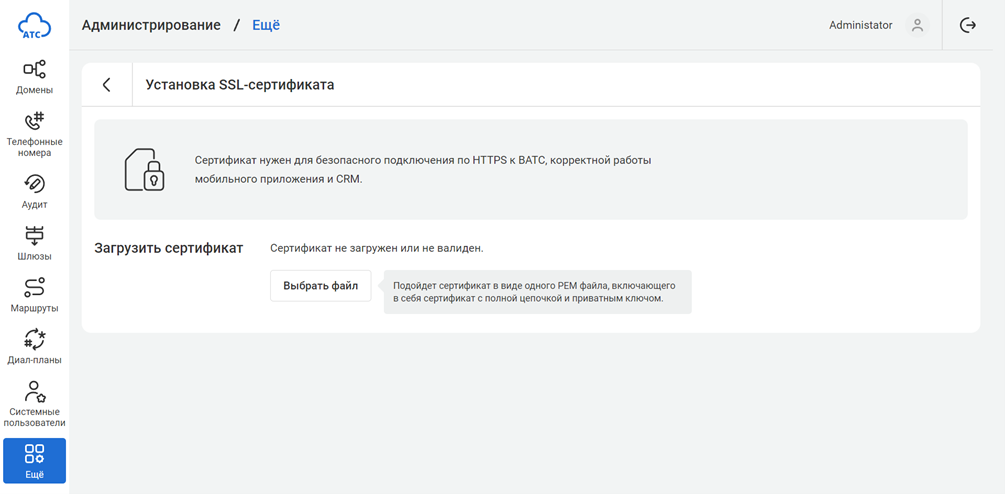The image size is (1005, 494).
Task: Open Маршруты from the sidebar
Action: tap(34, 295)
